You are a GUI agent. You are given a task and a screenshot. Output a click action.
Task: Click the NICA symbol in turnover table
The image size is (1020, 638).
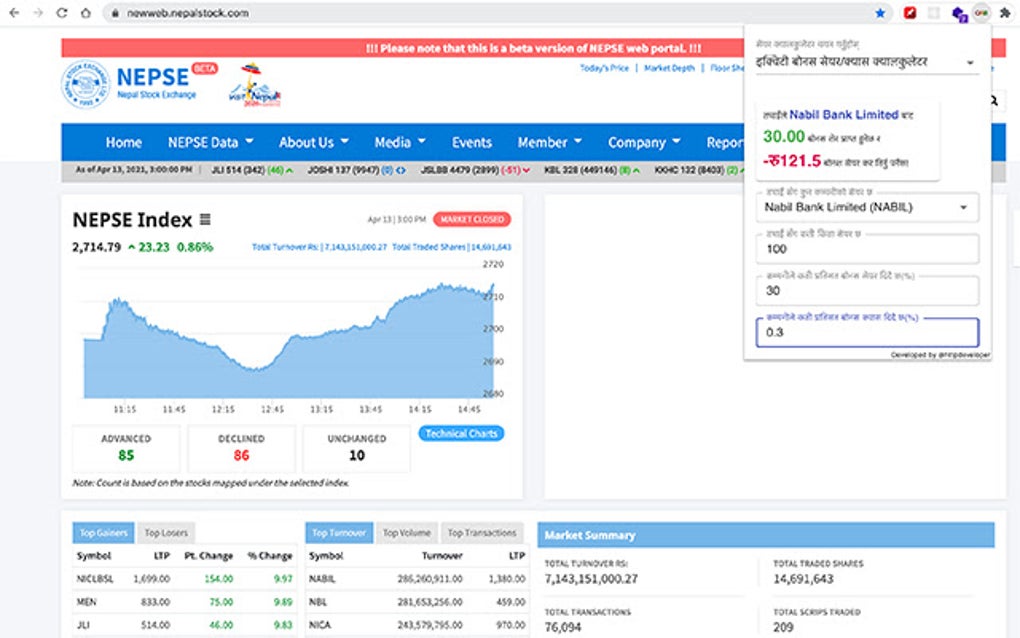[320, 625]
